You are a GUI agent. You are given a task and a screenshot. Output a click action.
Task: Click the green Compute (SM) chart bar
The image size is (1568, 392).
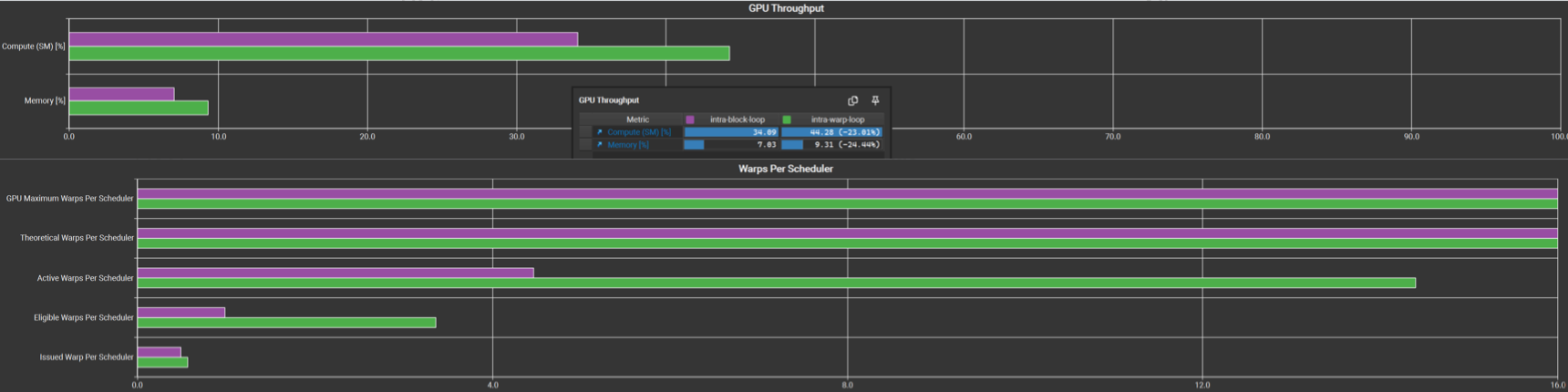click(399, 54)
